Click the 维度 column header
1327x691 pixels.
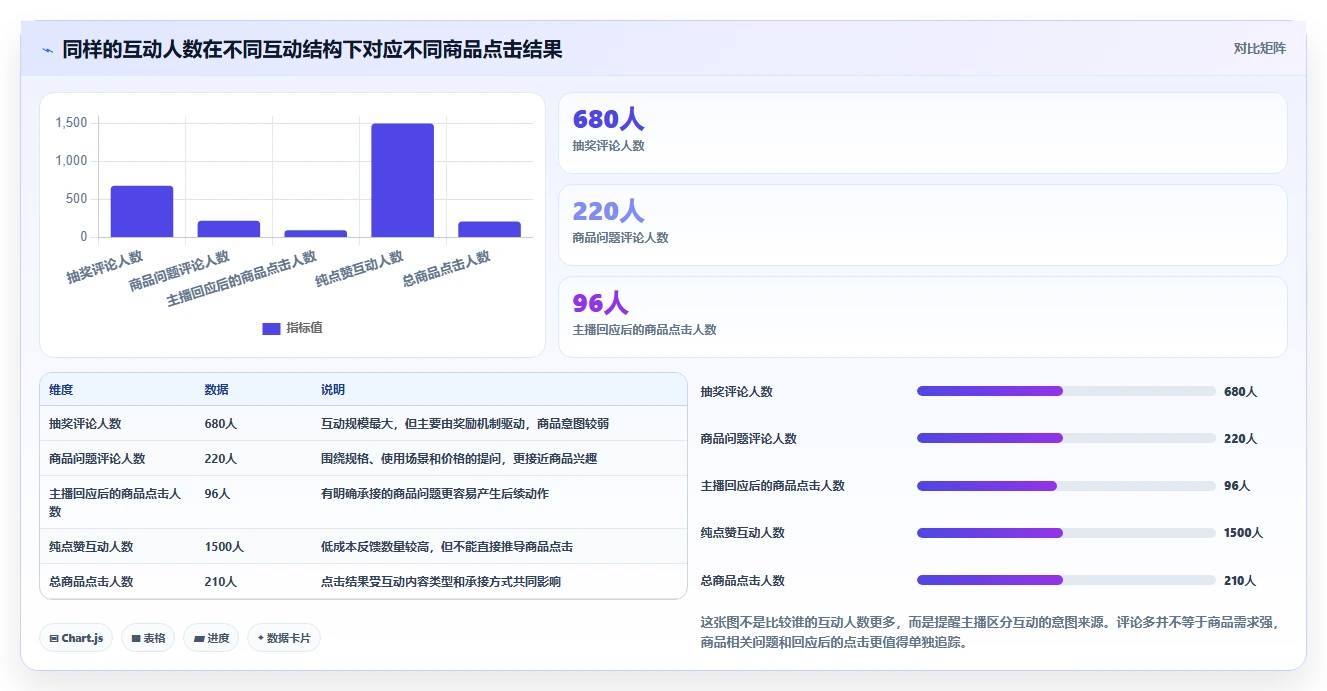point(61,390)
